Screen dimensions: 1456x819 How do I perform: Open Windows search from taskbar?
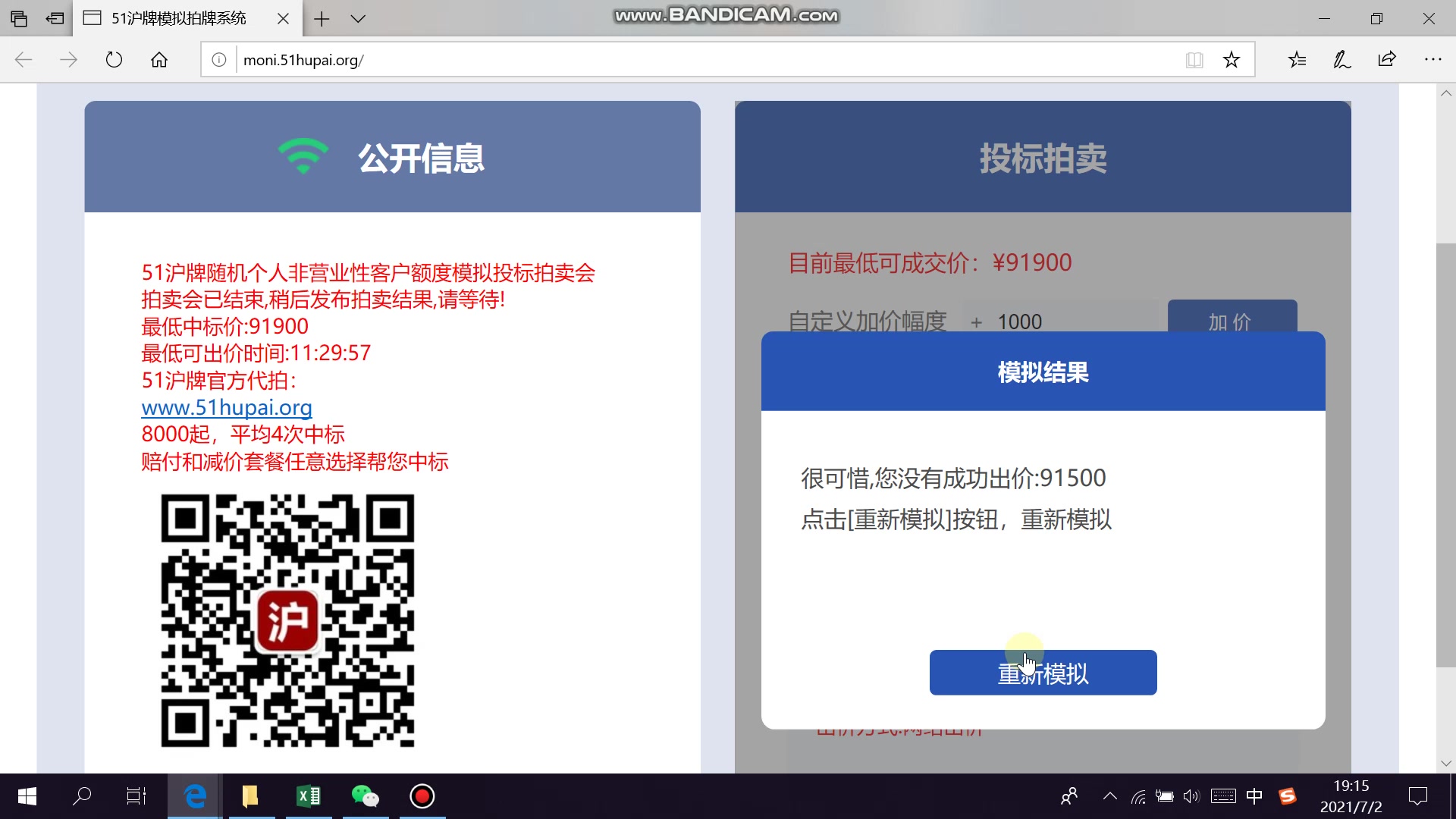point(82,796)
